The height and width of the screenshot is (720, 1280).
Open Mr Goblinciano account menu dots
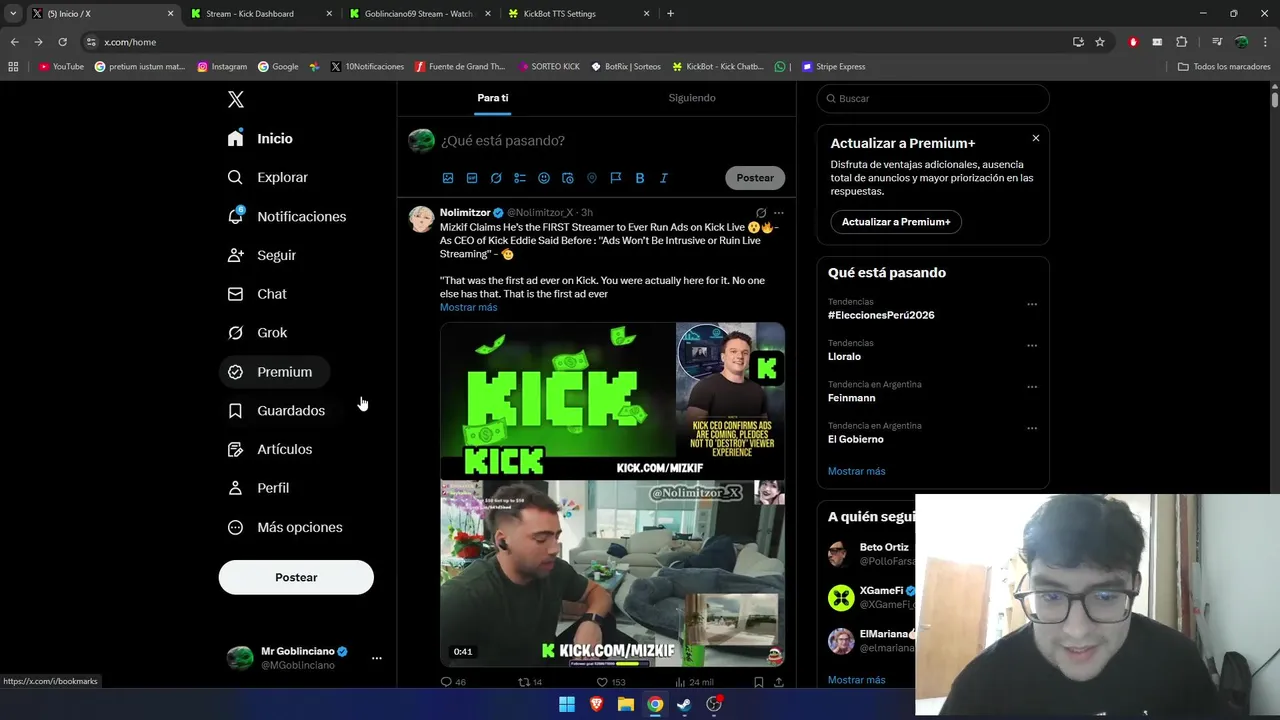click(x=376, y=658)
